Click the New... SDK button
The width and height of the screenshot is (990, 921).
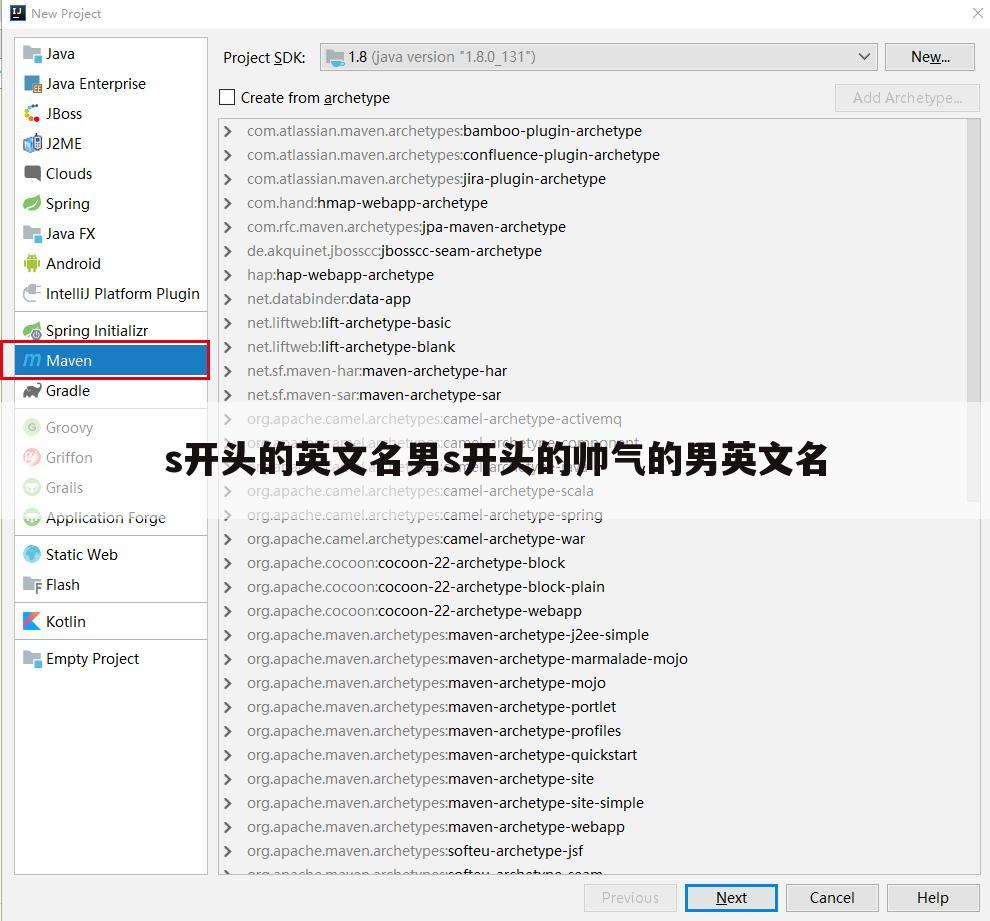(x=930, y=57)
